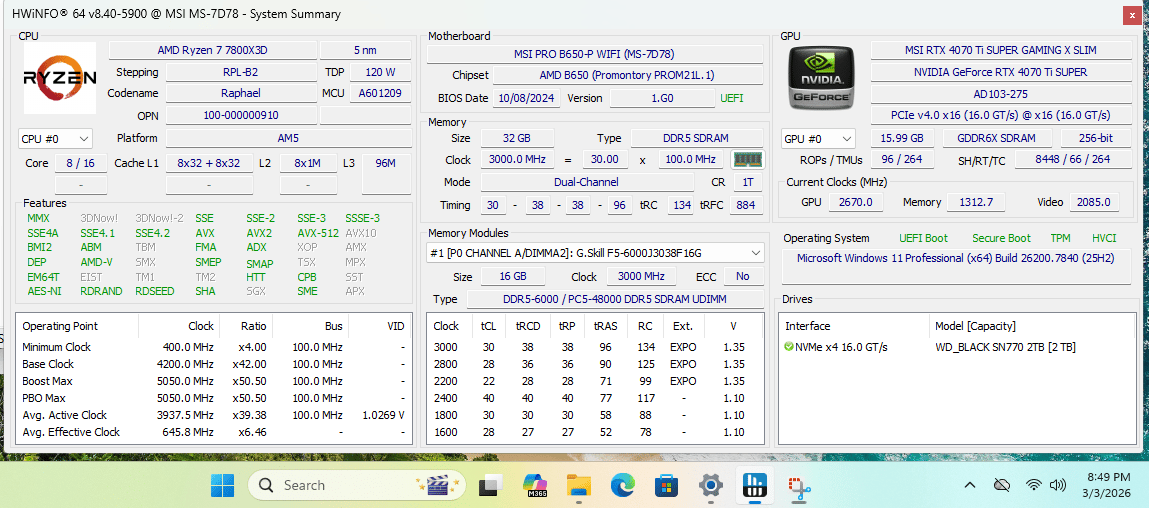Open File Explorer from the taskbar
Screen dimensions: 1149x508
click(x=579, y=485)
